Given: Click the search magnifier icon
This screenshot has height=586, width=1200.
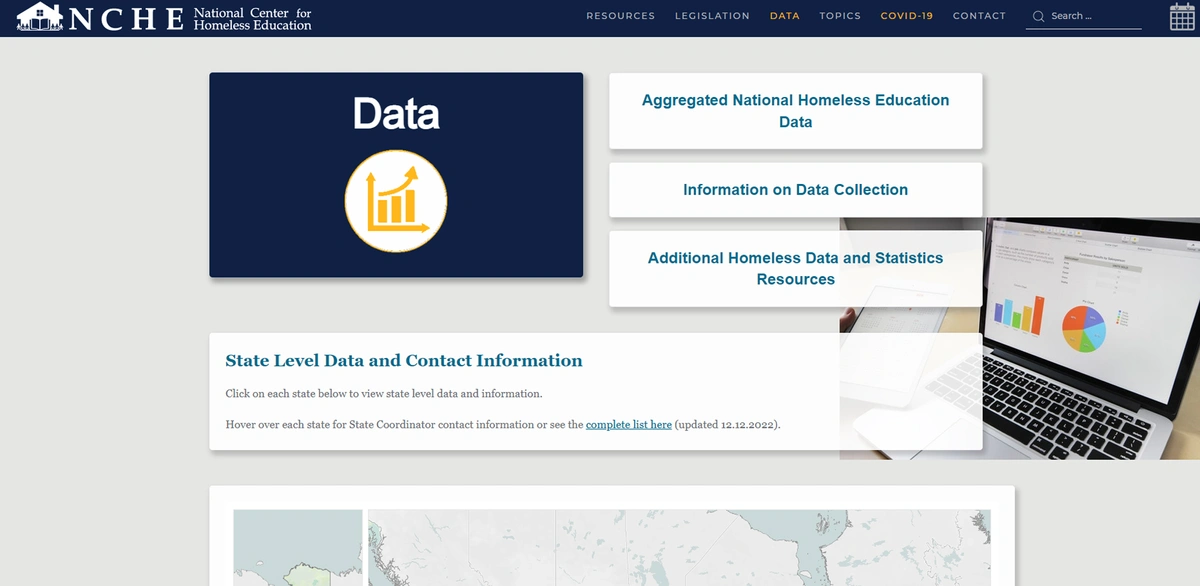Looking at the screenshot, I should click(x=1038, y=16).
